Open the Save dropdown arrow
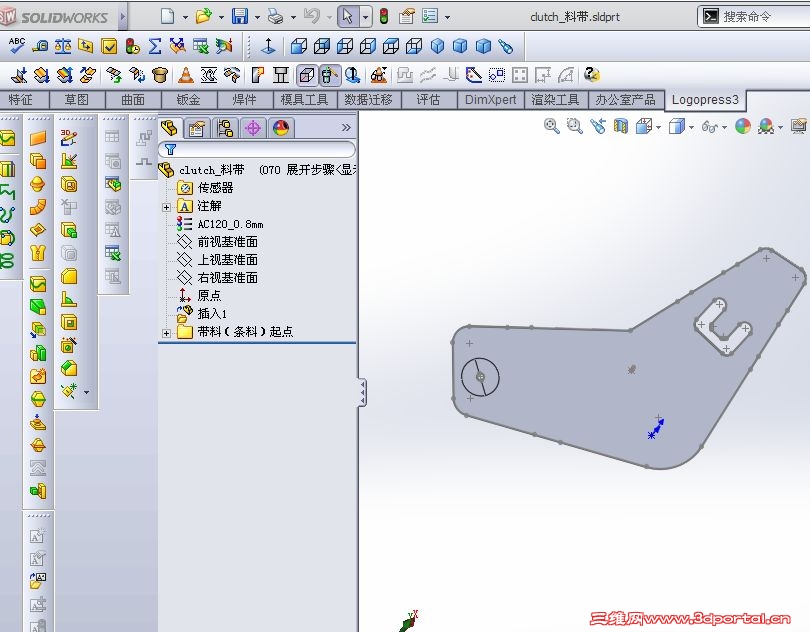 pos(257,17)
